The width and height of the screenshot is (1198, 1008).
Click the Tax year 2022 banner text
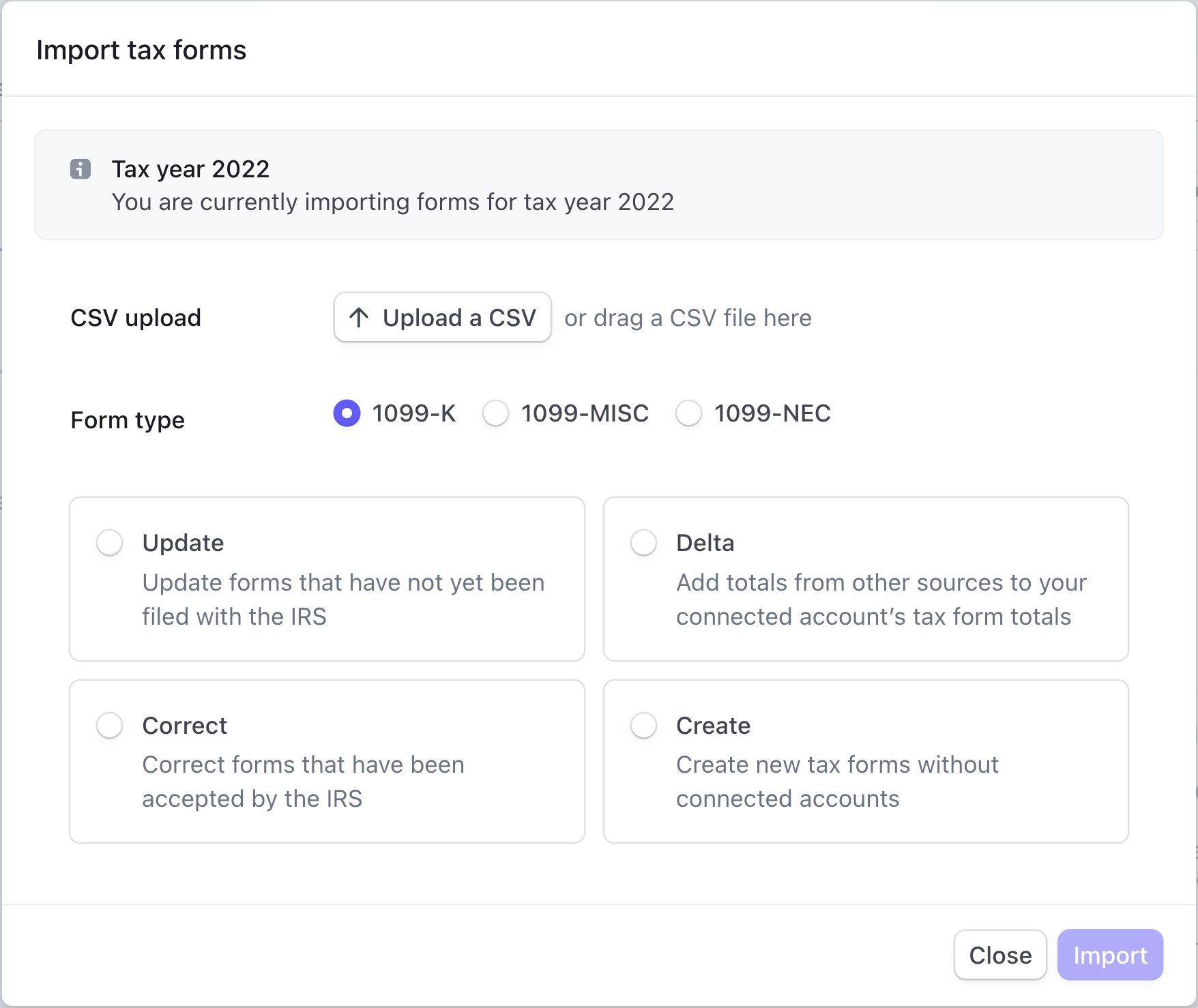click(191, 168)
